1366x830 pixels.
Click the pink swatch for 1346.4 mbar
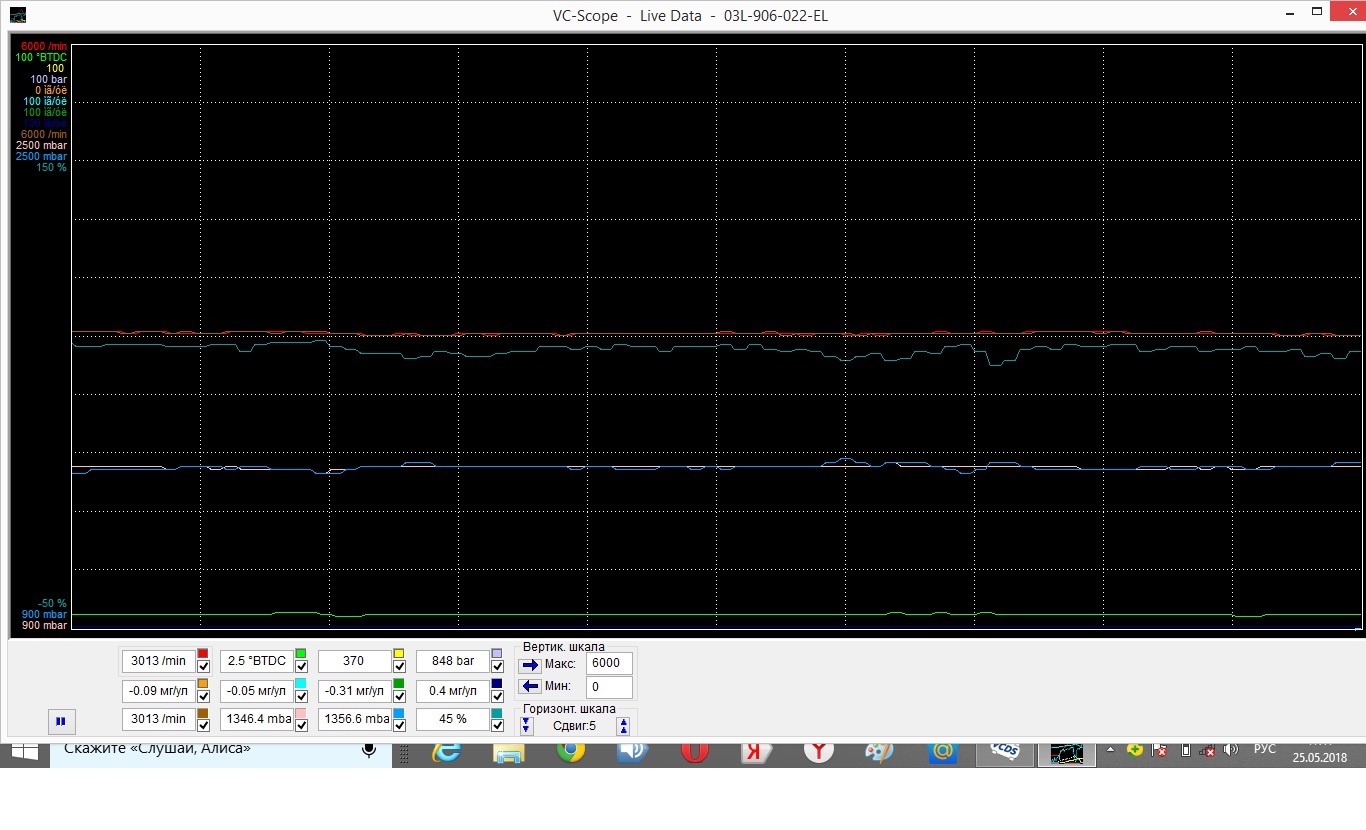(301, 712)
